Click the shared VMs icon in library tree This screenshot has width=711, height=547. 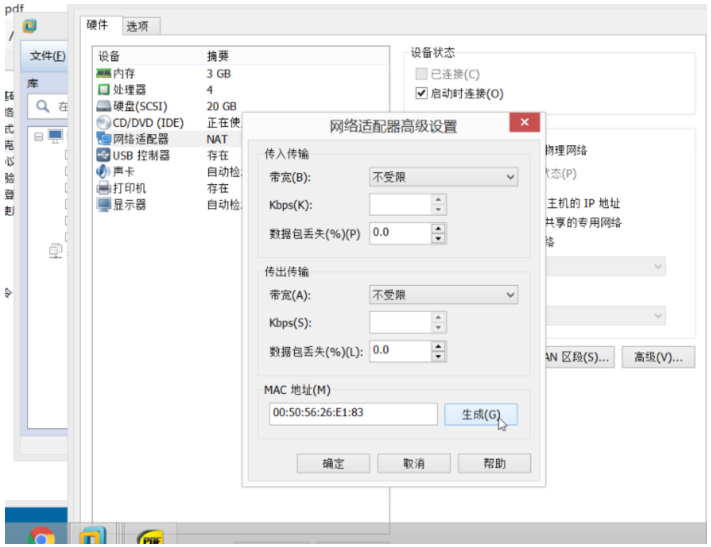[56, 251]
